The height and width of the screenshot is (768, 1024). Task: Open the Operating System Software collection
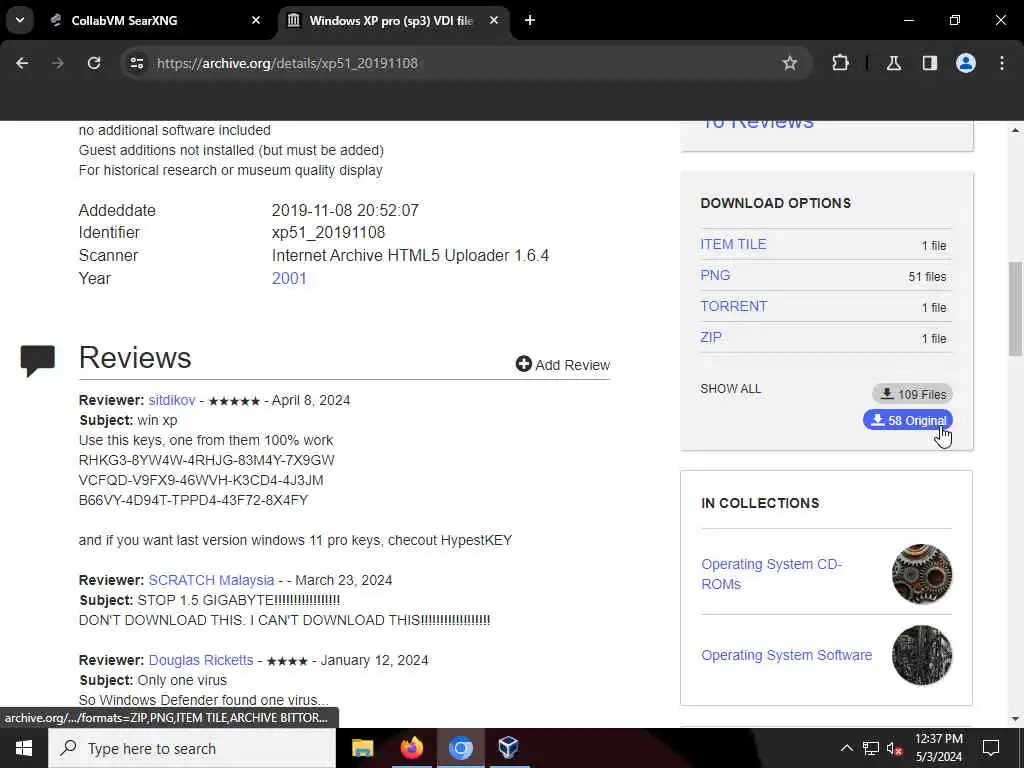[786, 655]
